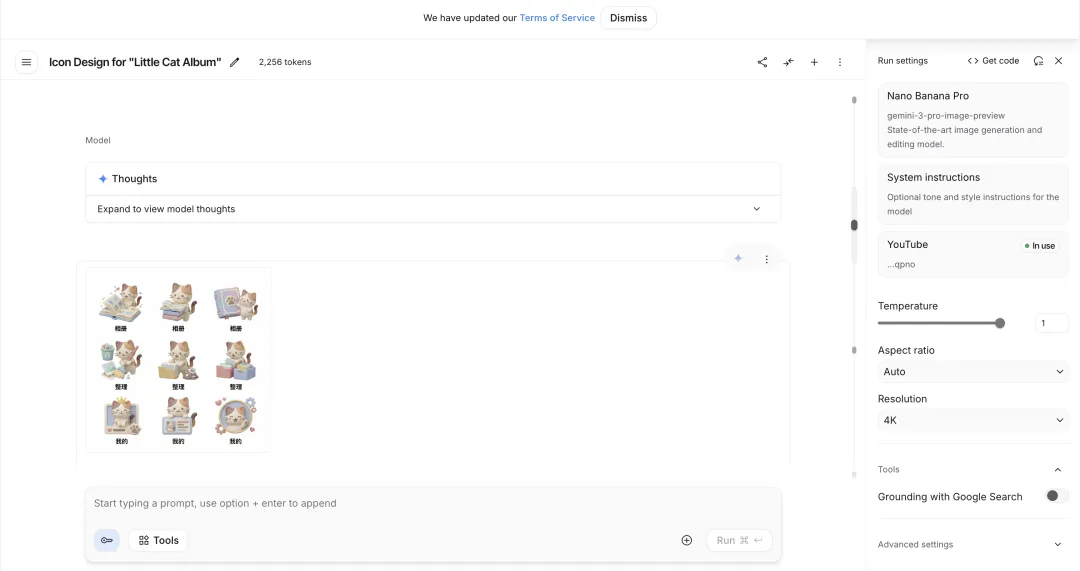Open the Resolution dropdown showing 4K
This screenshot has height=571, width=1080.
pyautogui.click(x=973, y=420)
